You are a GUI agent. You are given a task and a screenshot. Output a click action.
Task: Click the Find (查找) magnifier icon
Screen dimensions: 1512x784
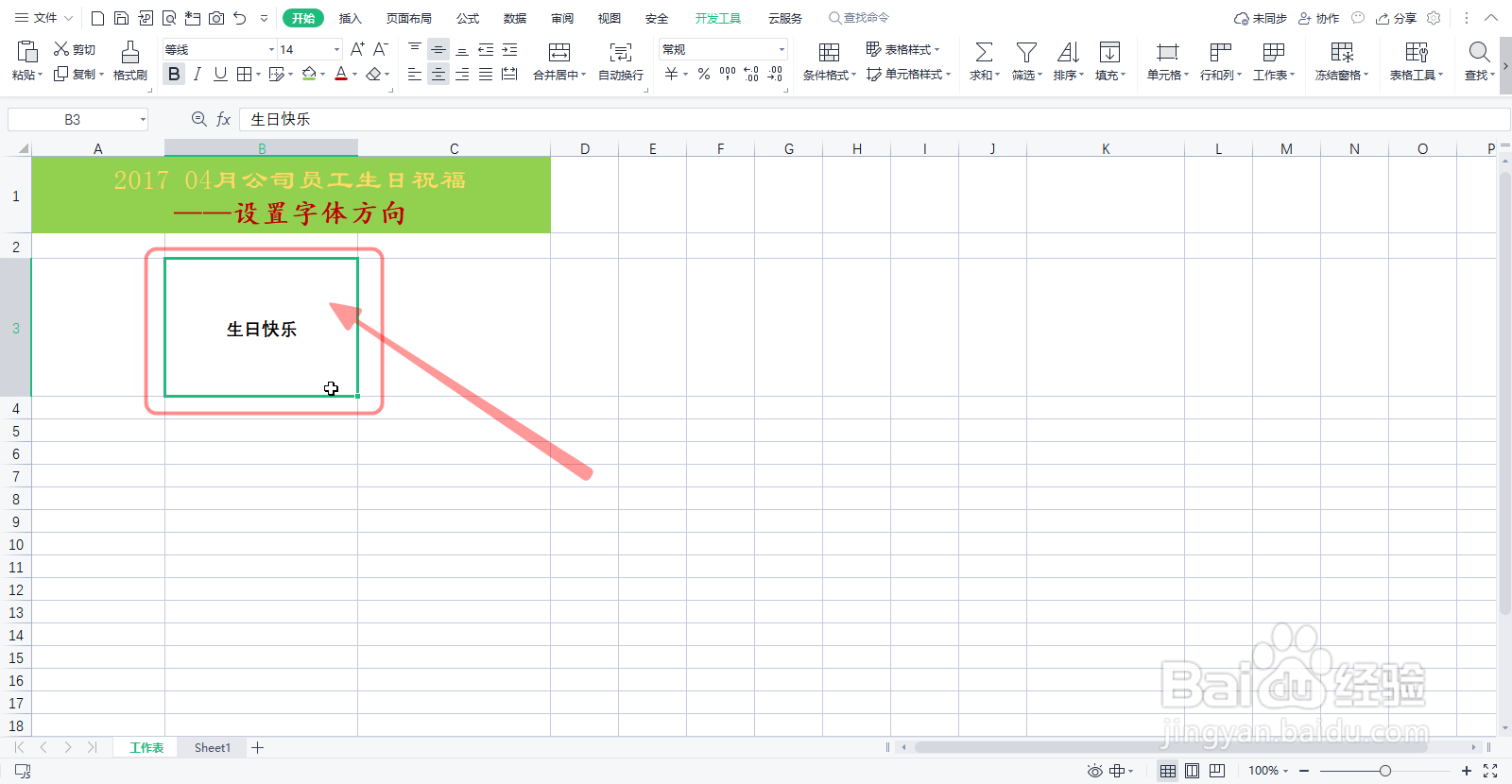1479,52
